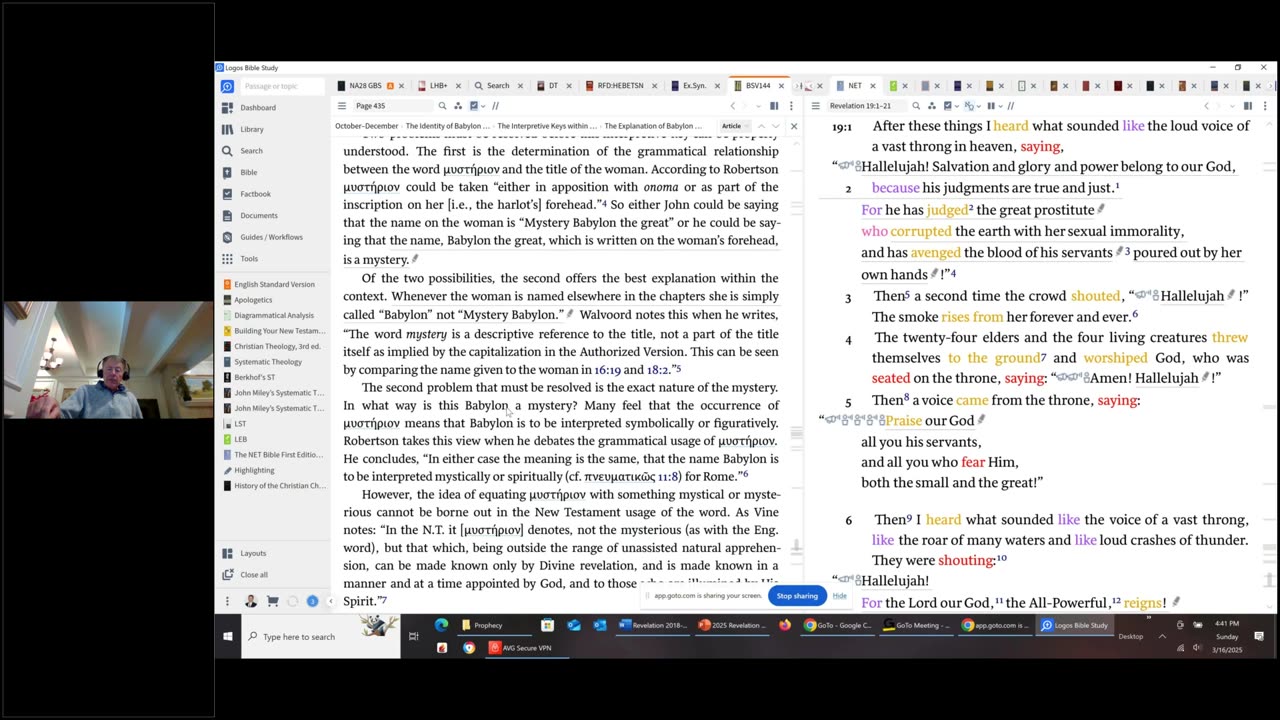Open the Search sidebar item
Viewport: 1280px width, 720px height.
251,151
